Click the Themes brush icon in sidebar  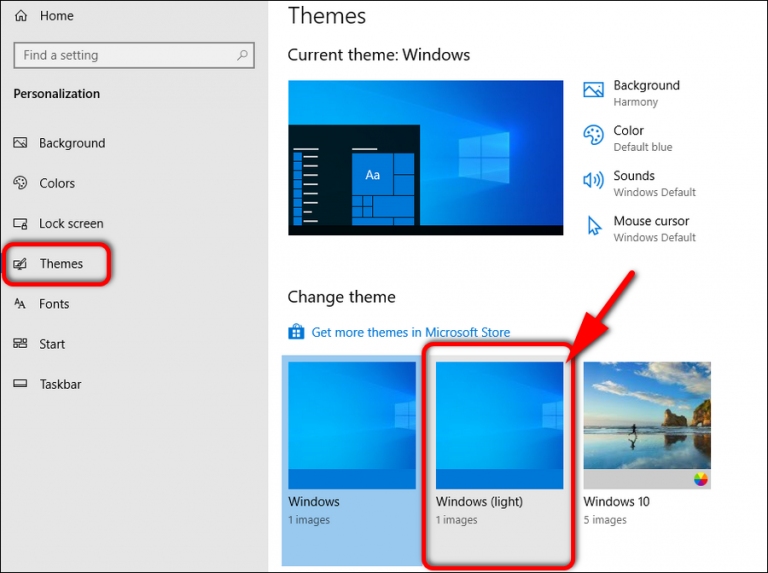pyautogui.click(x=20, y=263)
